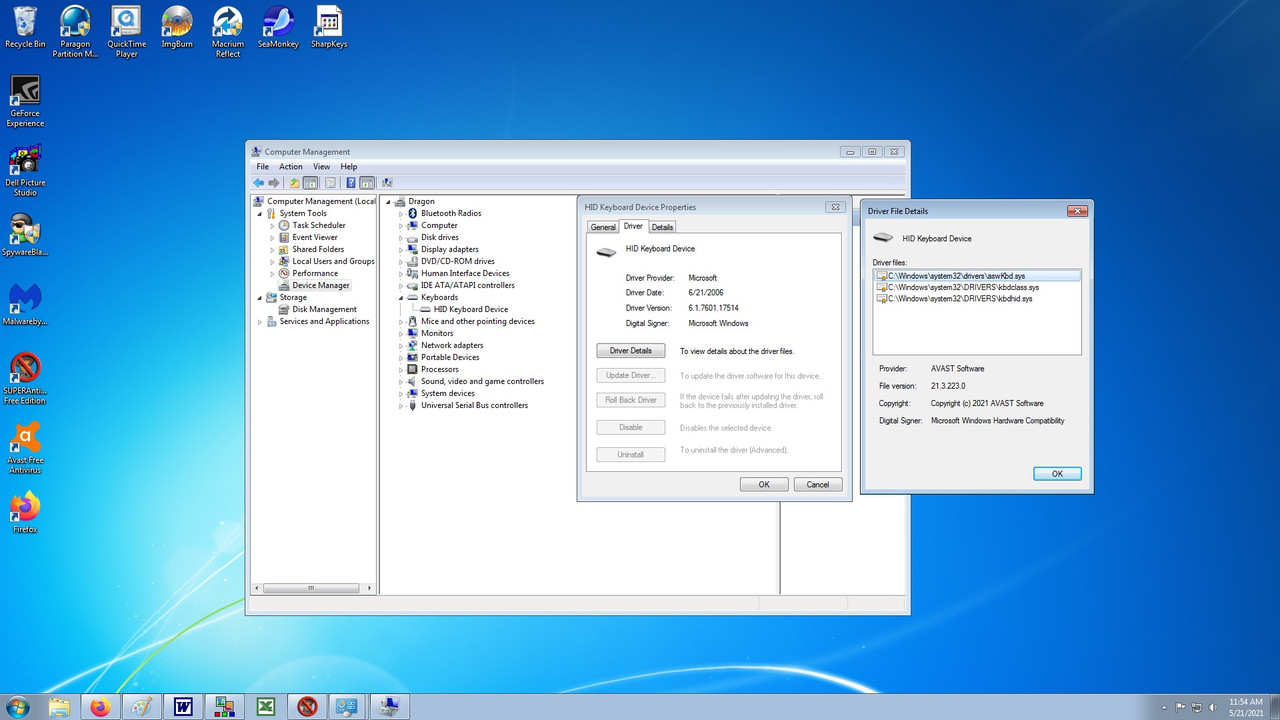Open the Help menu
The height and width of the screenshot is (720, 1280).
(348, 167)
